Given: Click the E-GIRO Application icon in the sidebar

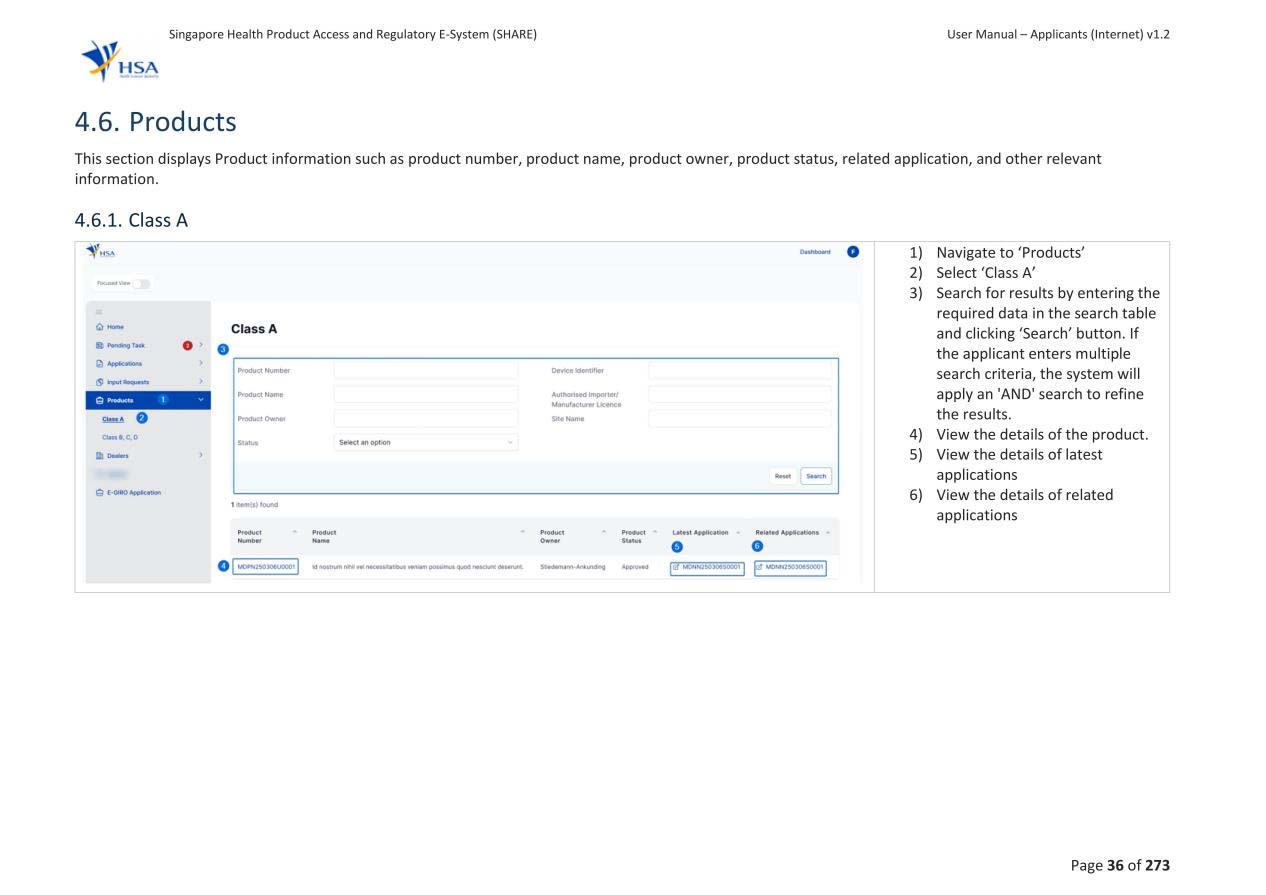Looking at the screenshot, I should click(99, 493).
